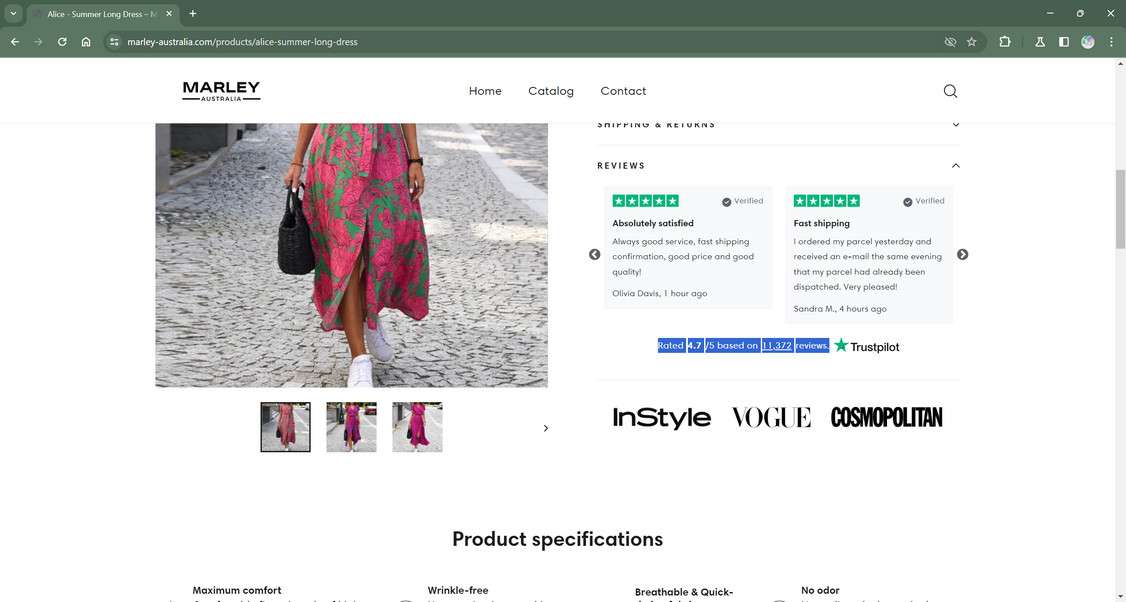Show the next customer review
The width and height of the screenshot is (1126, 602).
coord(962,254)
